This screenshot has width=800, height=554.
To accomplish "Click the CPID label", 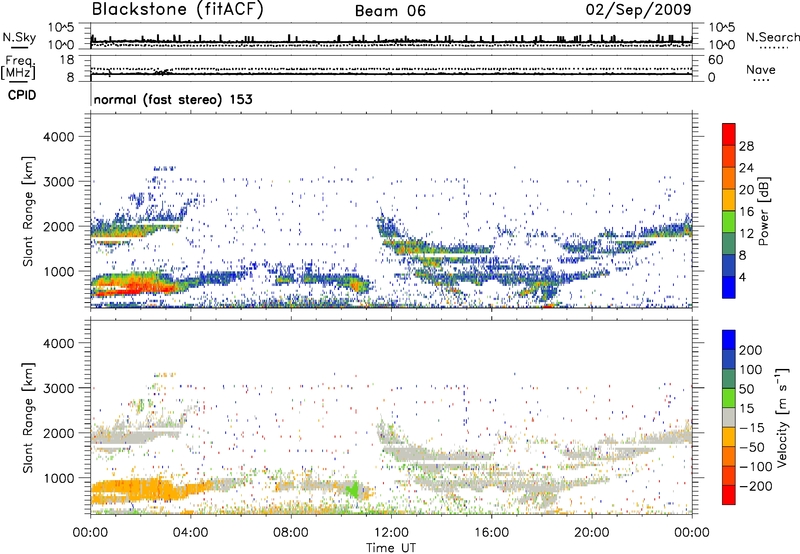I will pyautogui.click(x=22, y=95).
